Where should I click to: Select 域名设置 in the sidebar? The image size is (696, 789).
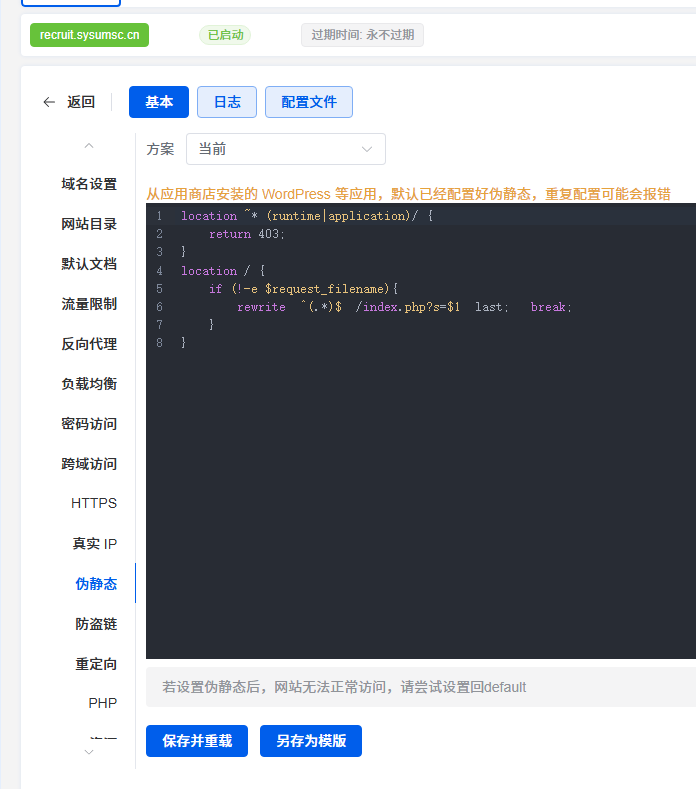pos(89,184)
